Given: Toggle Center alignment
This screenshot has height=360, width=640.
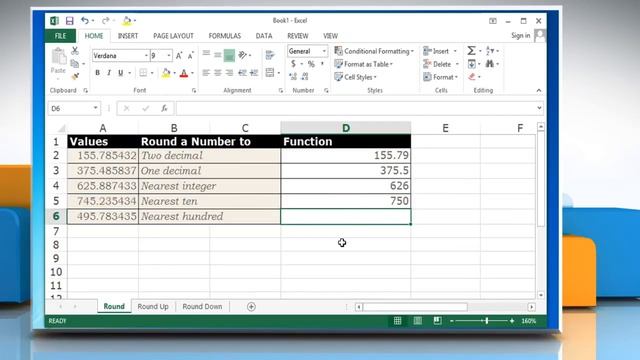Looking at the screenshot, I should (218, 73).
